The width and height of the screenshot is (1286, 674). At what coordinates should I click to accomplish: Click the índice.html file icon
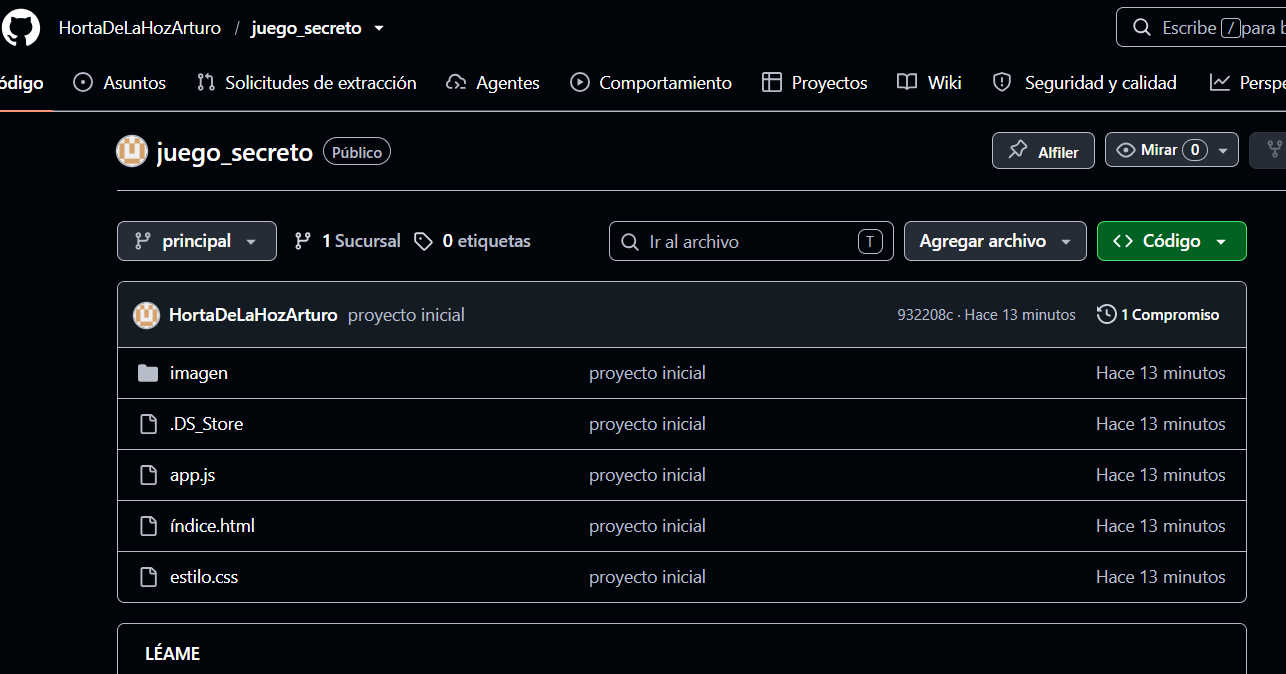pyautogui.click(x=148, y=526)
